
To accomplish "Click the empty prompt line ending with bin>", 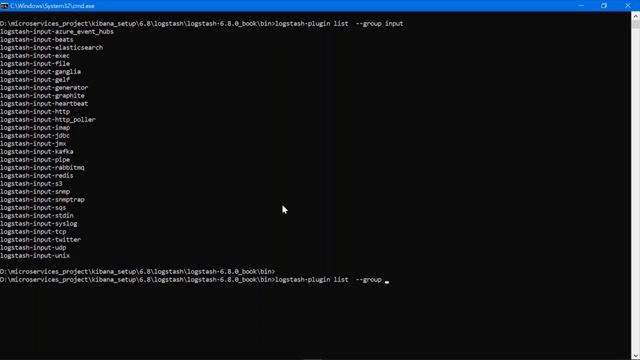I will click(x=138, y=272).
